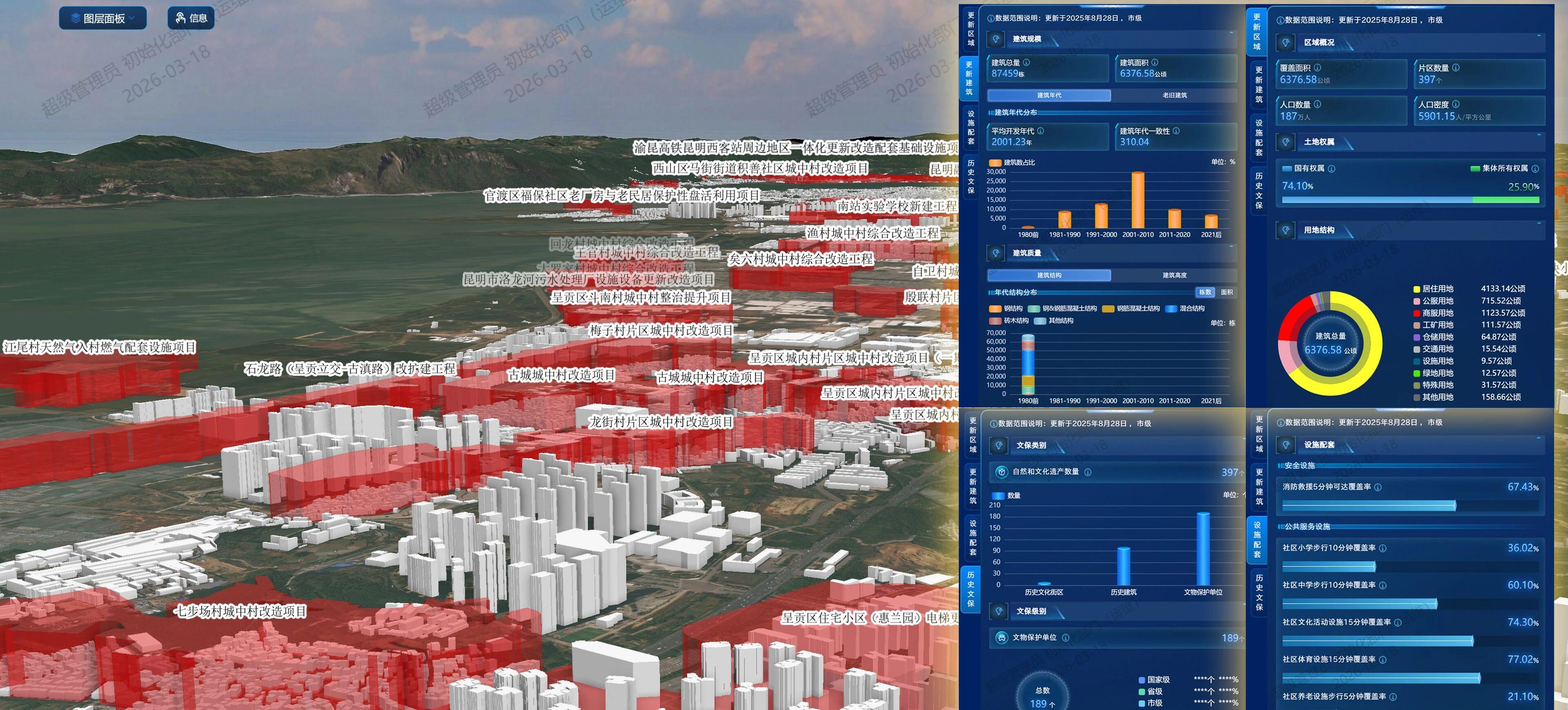Click the lightbulb icon beside 建筑规模

(996, 39)
